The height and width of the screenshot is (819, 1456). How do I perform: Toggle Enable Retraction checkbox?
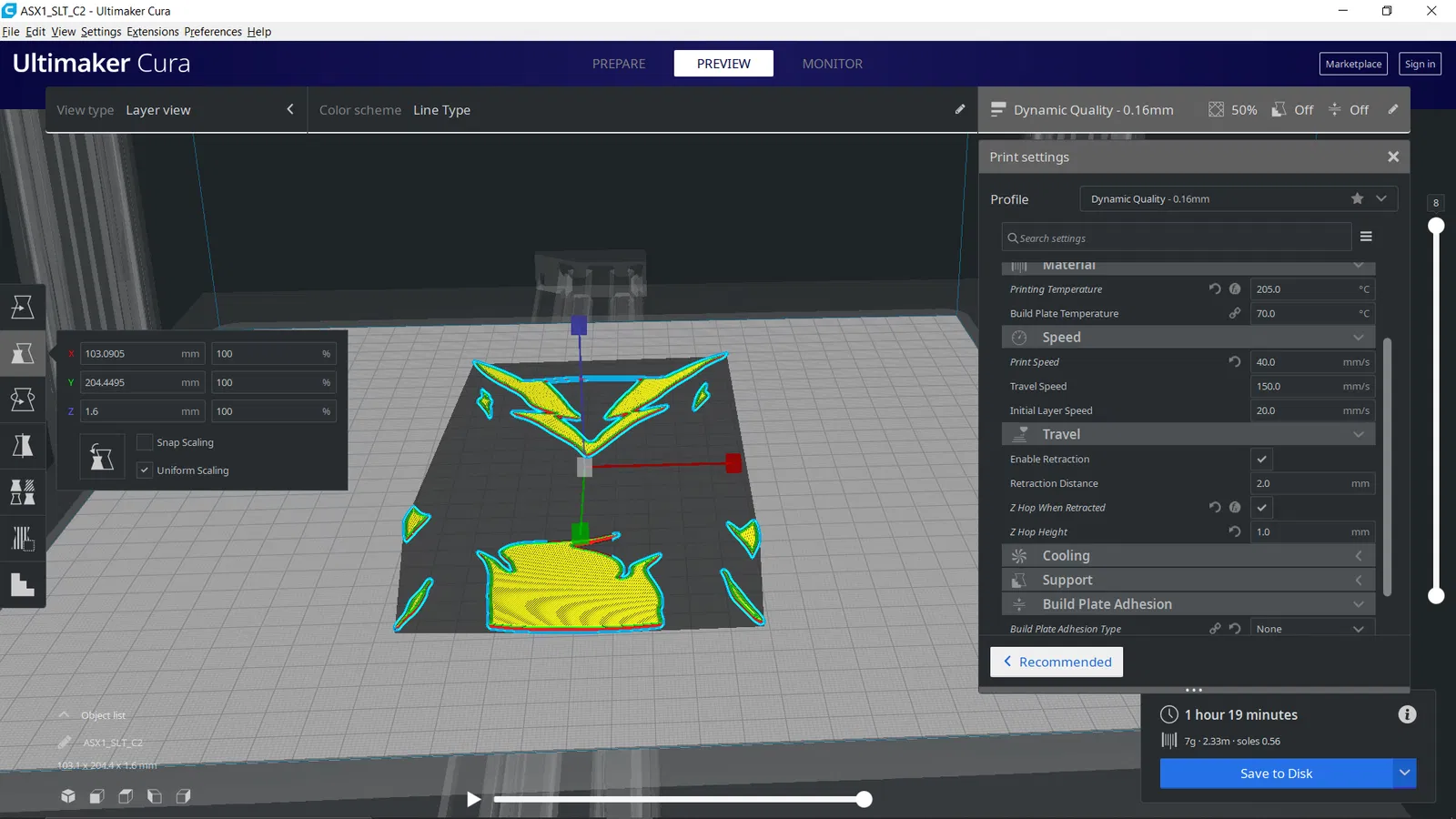[1262, 459]
